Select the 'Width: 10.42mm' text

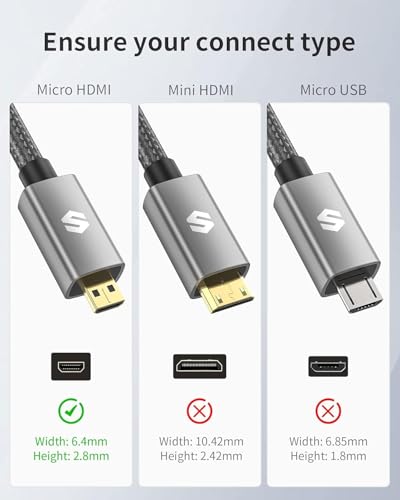(201, 441)
